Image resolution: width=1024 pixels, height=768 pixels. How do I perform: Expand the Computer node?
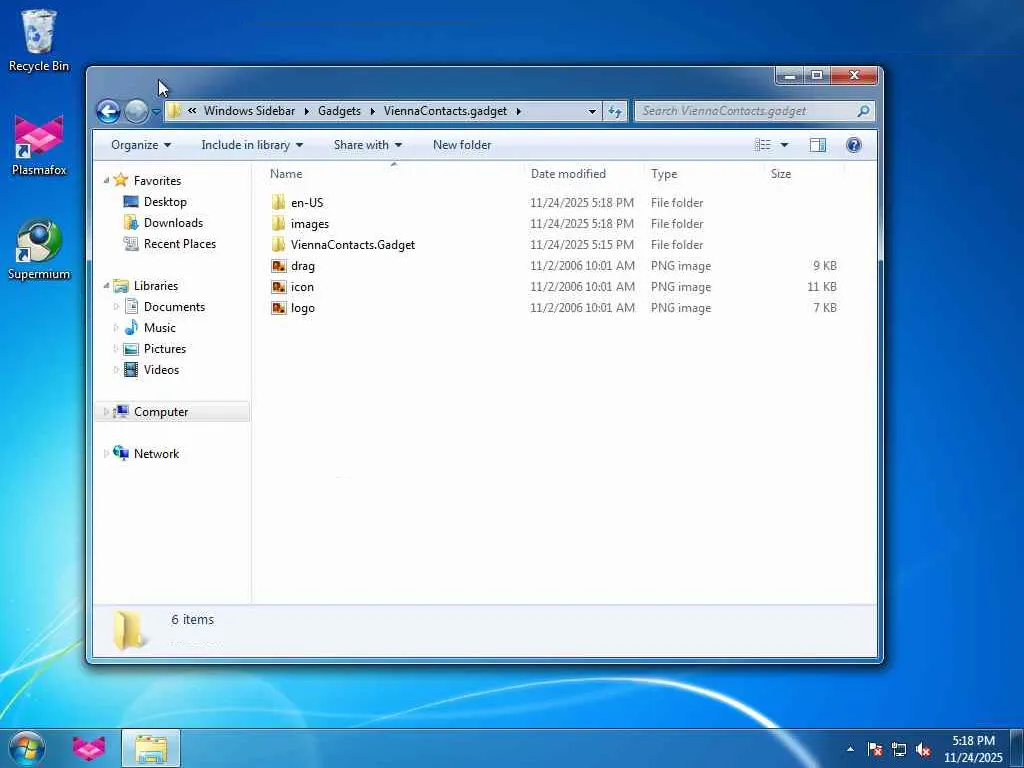106,411
